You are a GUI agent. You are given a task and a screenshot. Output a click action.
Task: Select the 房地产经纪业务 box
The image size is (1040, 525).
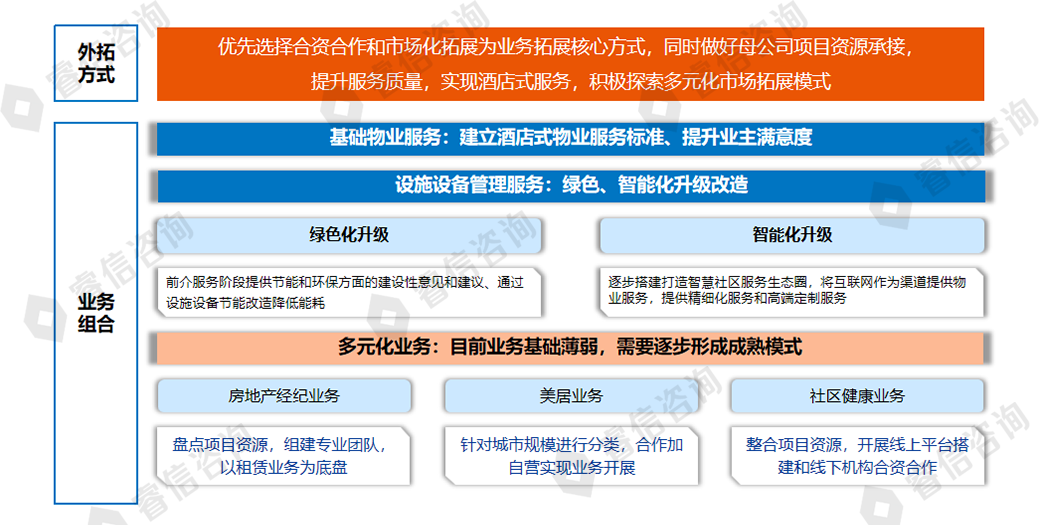(284, 396)
